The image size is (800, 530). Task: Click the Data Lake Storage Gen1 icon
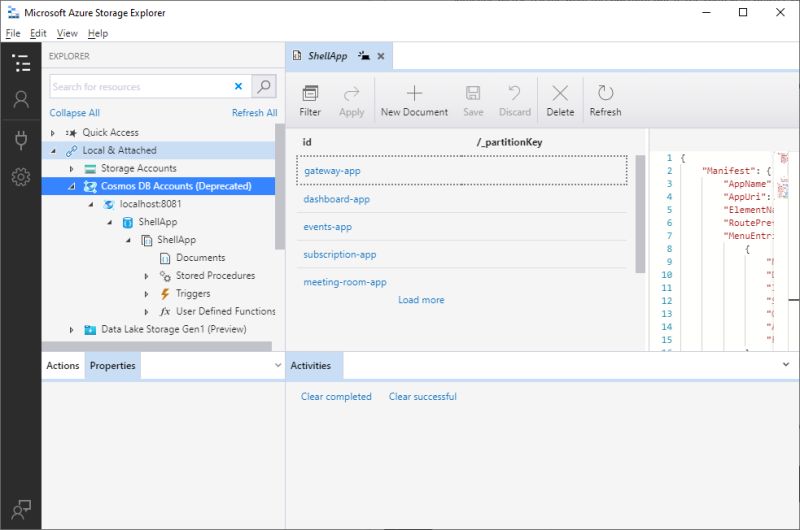(90, 330)
